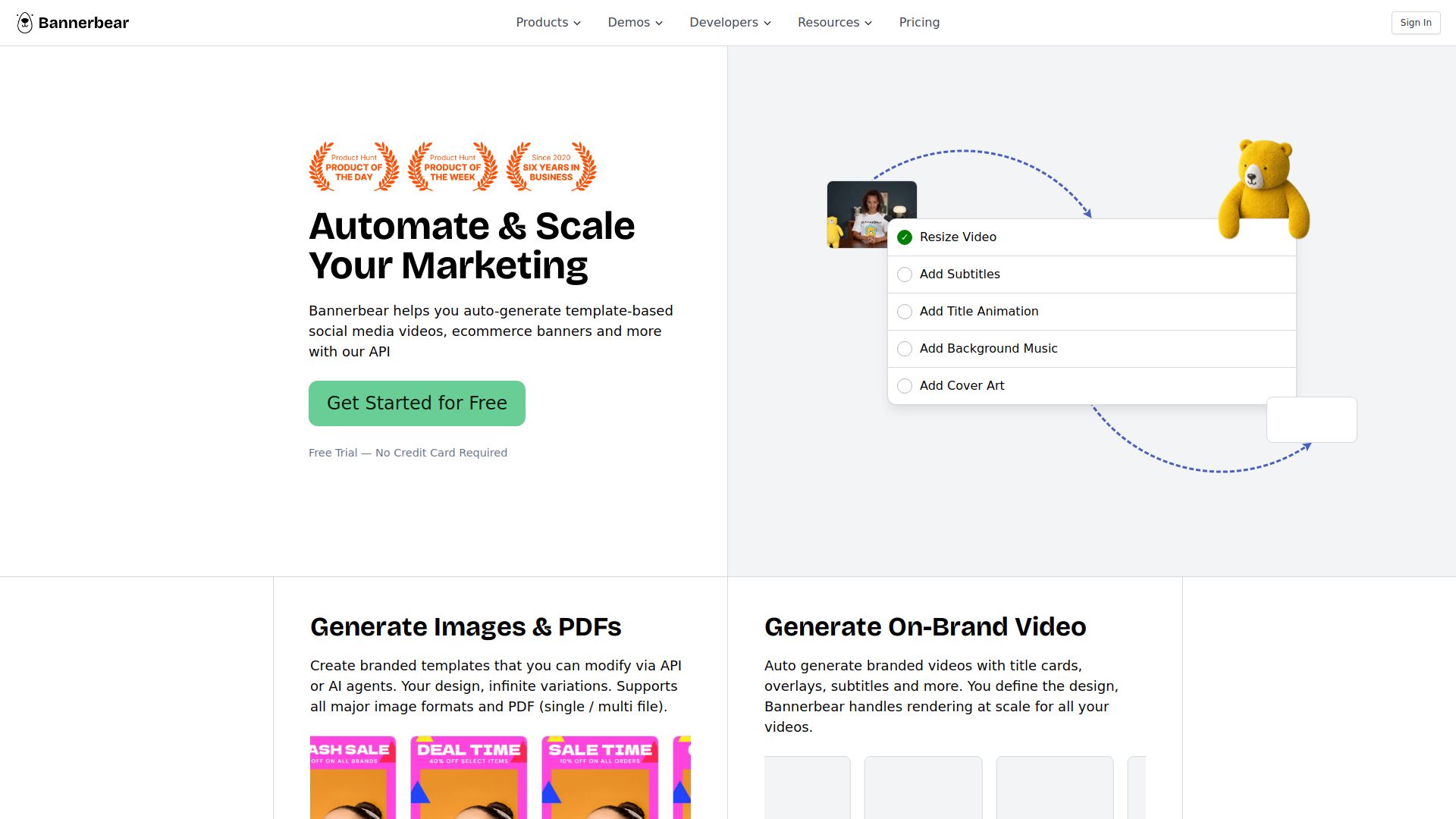Image resolution: width=1456 pixels, height=819 pixels.
Task: Click the Product of the Week badge
Action: point(453,167)
